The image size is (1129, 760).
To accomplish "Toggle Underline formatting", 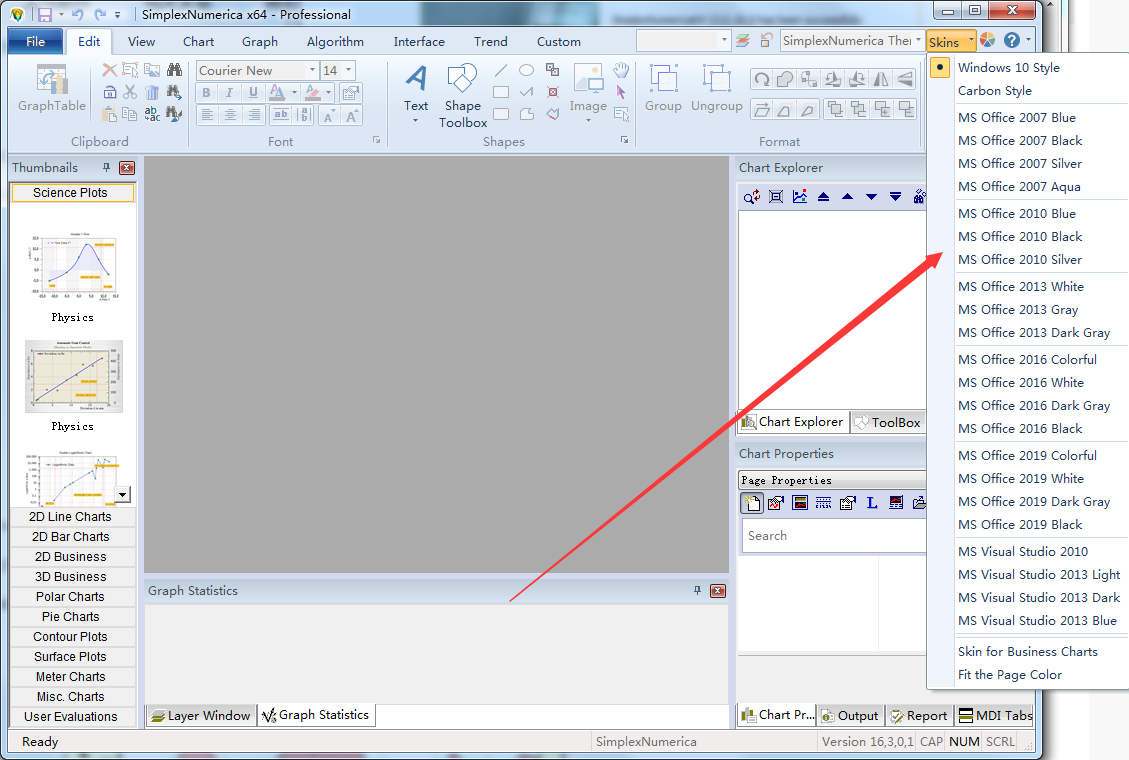I will coord(253,92).
